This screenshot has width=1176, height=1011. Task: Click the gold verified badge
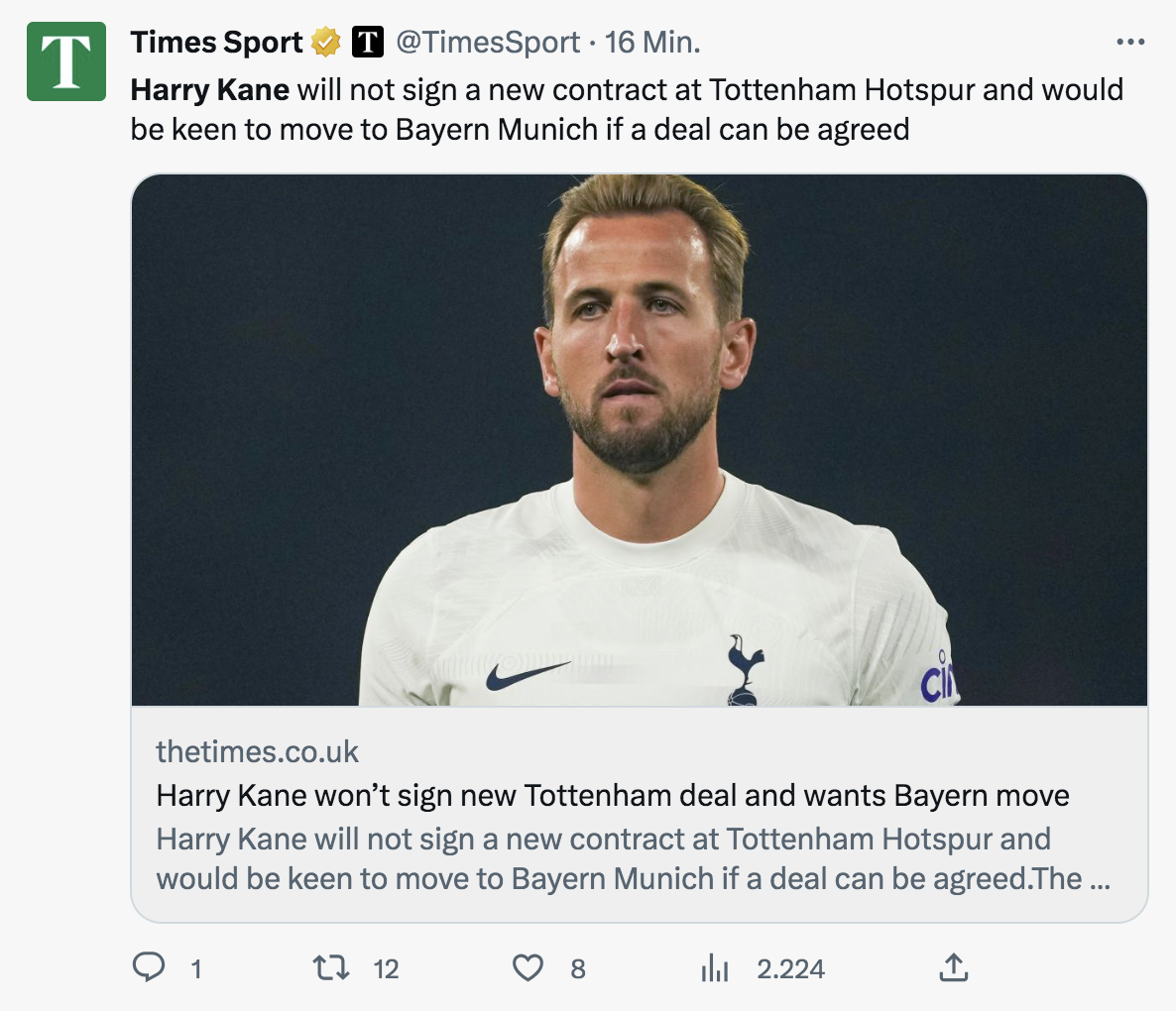326,43
